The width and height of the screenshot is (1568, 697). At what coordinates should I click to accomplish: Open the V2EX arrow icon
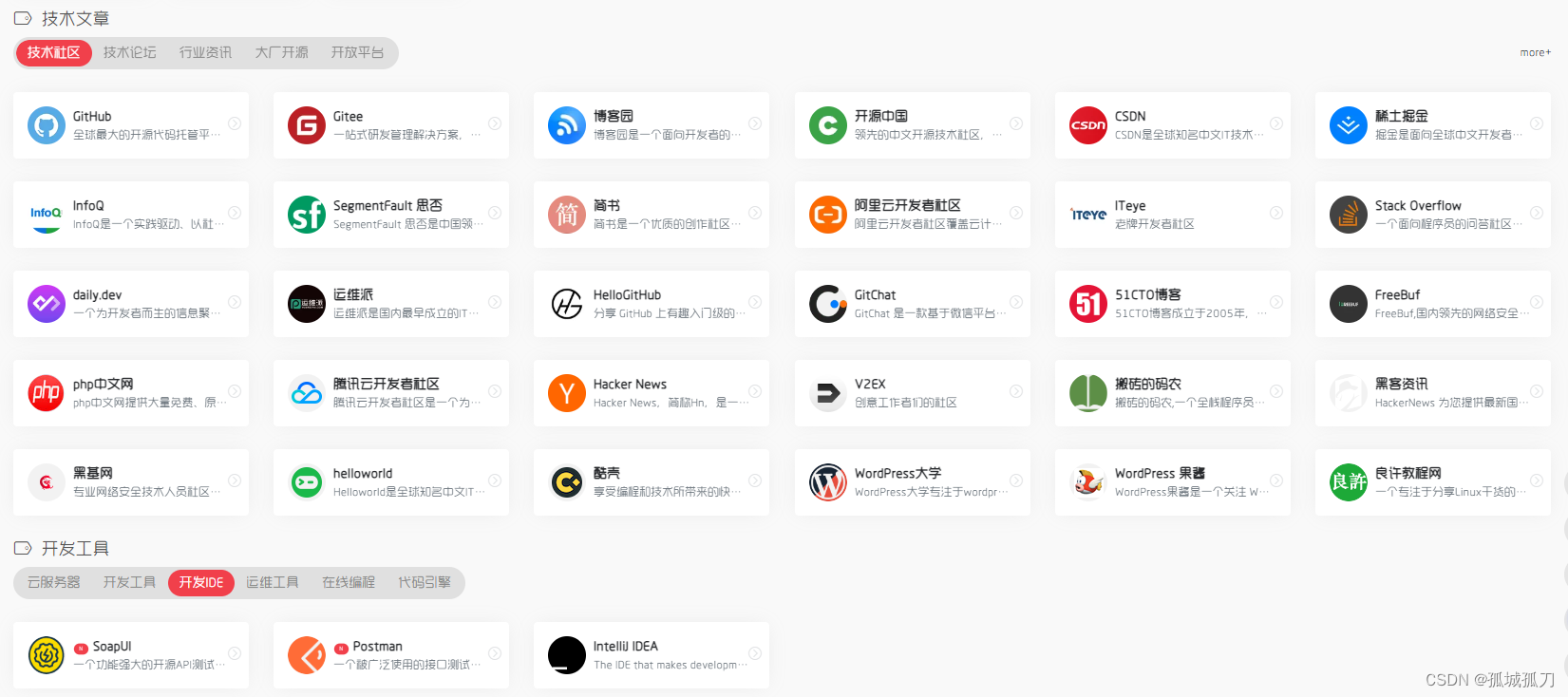pos(827,393)
